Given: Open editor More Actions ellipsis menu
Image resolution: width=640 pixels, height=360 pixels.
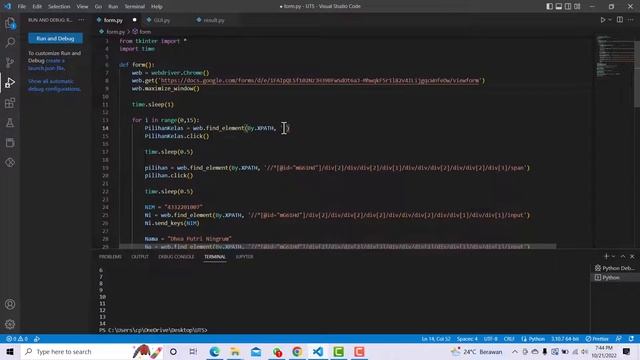Looking at the screenshot, I should click(631, 20).
